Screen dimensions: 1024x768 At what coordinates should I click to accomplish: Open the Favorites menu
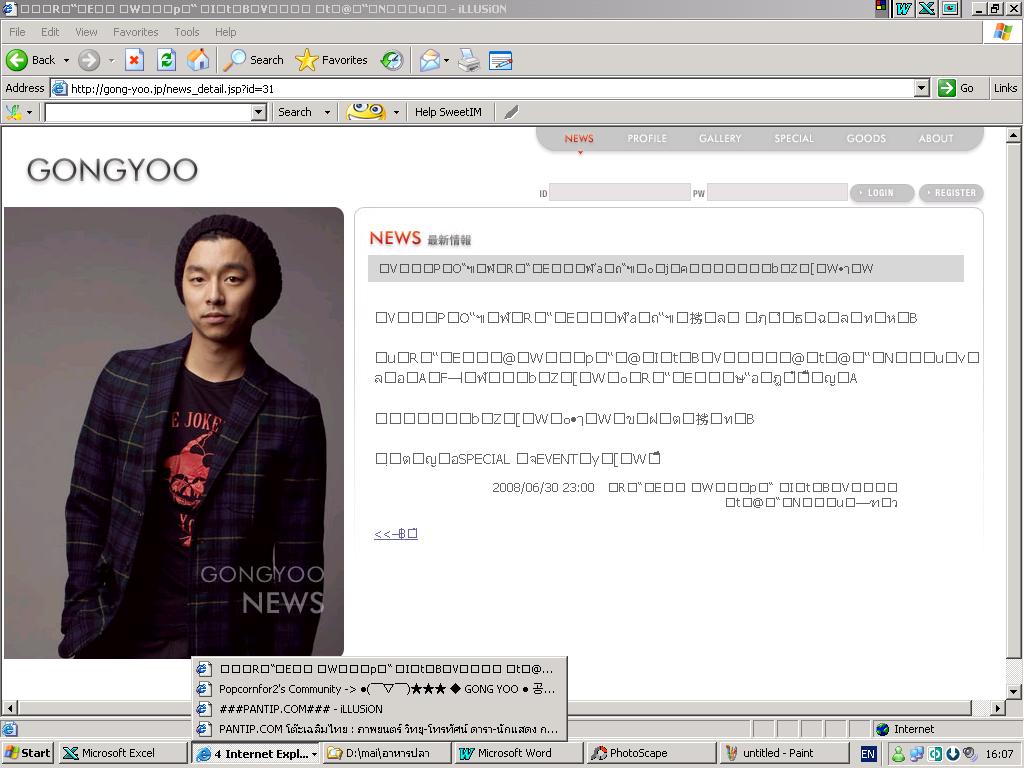coord(135,32)
